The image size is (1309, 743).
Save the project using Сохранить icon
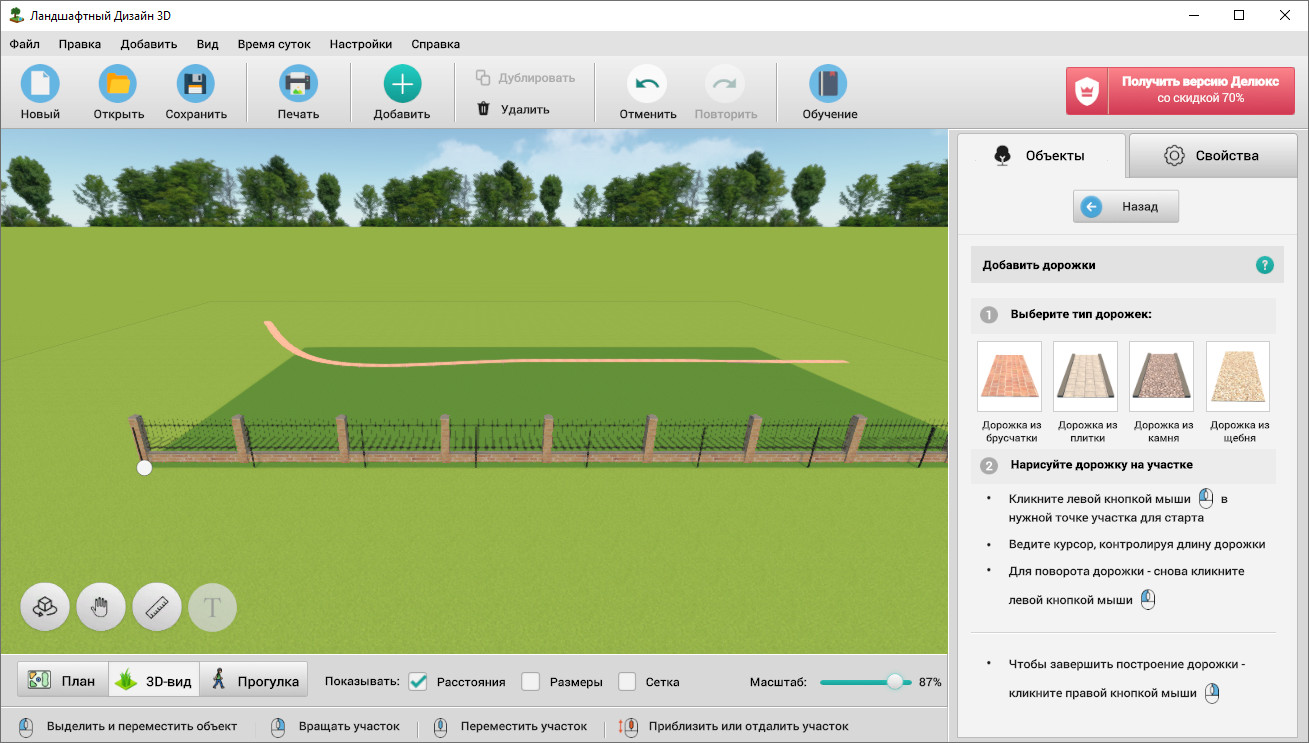(x=196, y=84)
